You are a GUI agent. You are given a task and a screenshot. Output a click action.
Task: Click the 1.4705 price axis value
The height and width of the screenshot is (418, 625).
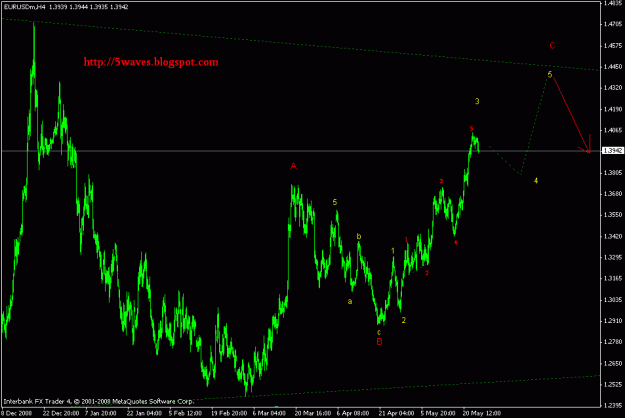pos(613,24)
